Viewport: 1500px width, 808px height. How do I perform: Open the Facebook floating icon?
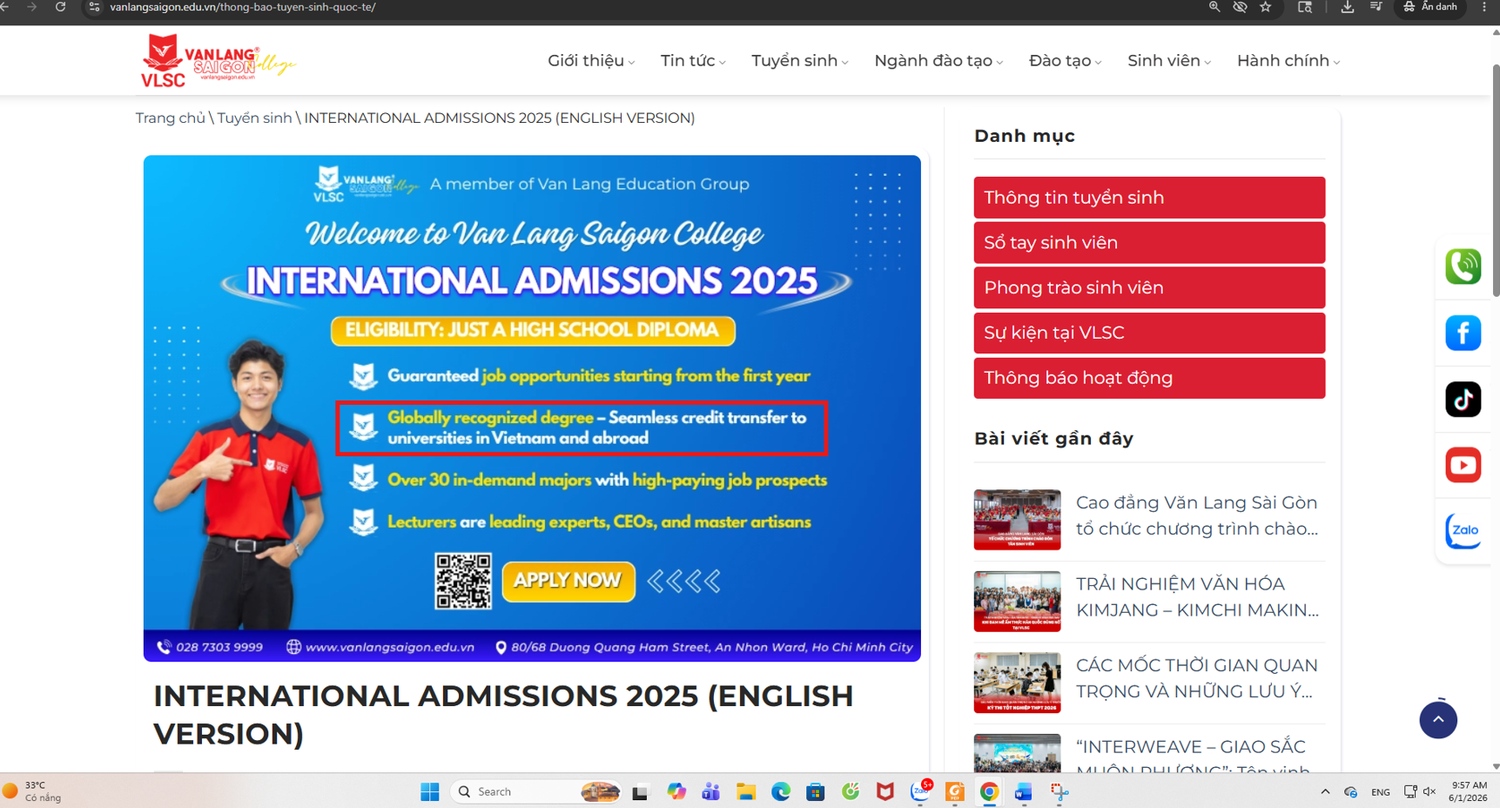click(1463, 333)
